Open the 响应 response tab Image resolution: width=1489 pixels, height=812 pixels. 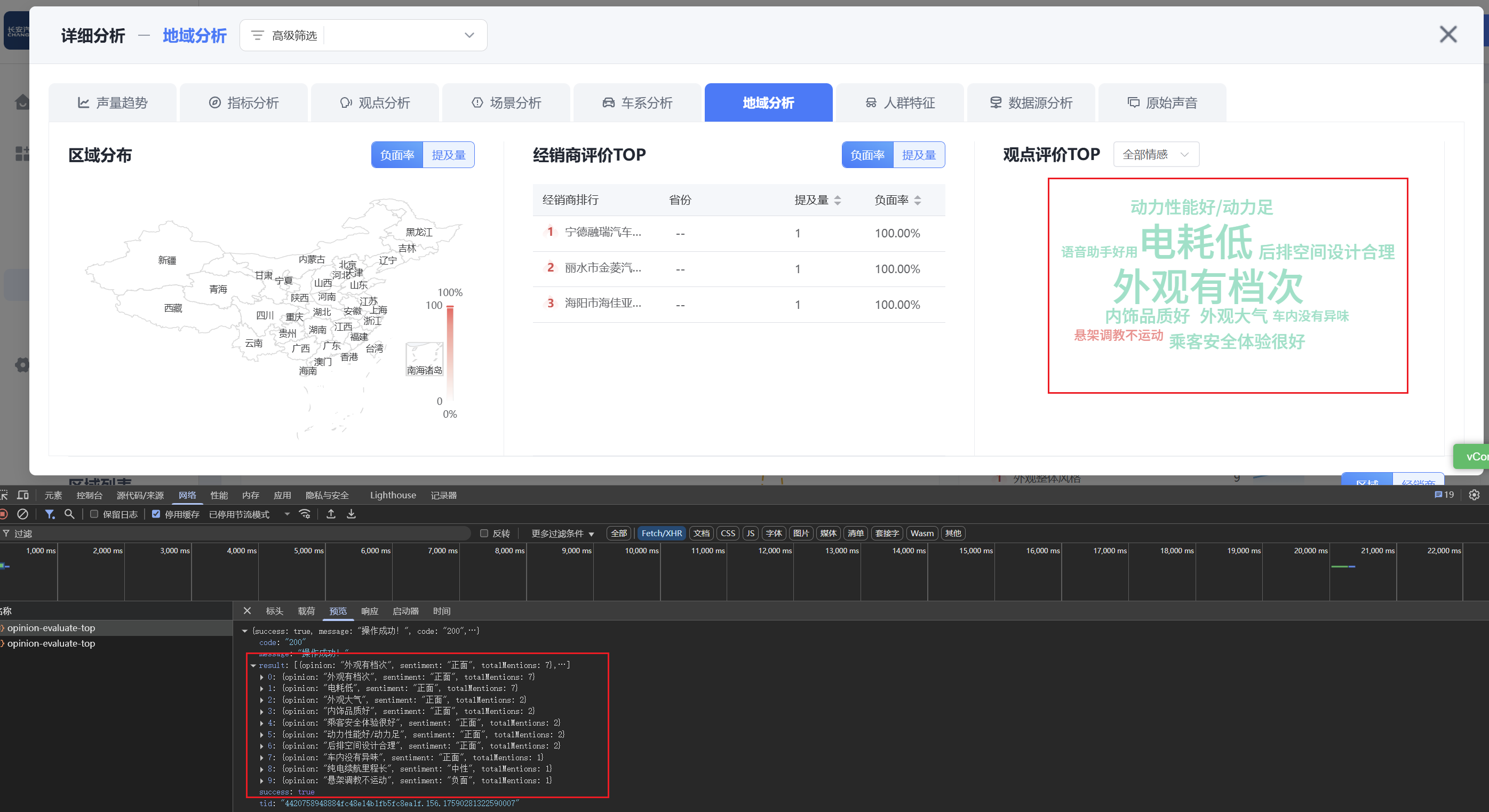coord(369,611)
